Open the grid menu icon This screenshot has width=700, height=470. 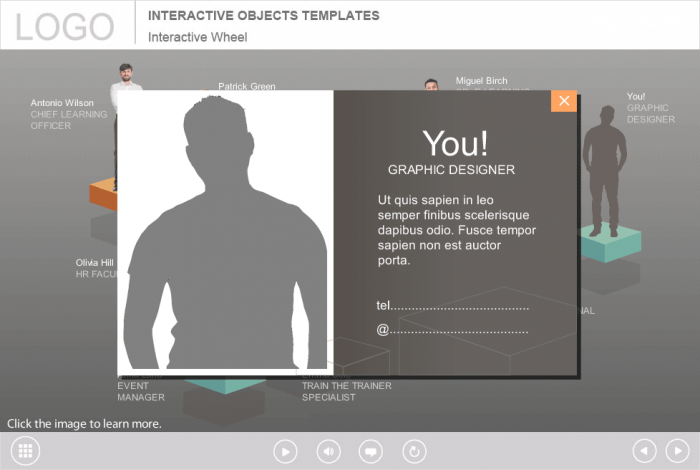coord(26,451)
